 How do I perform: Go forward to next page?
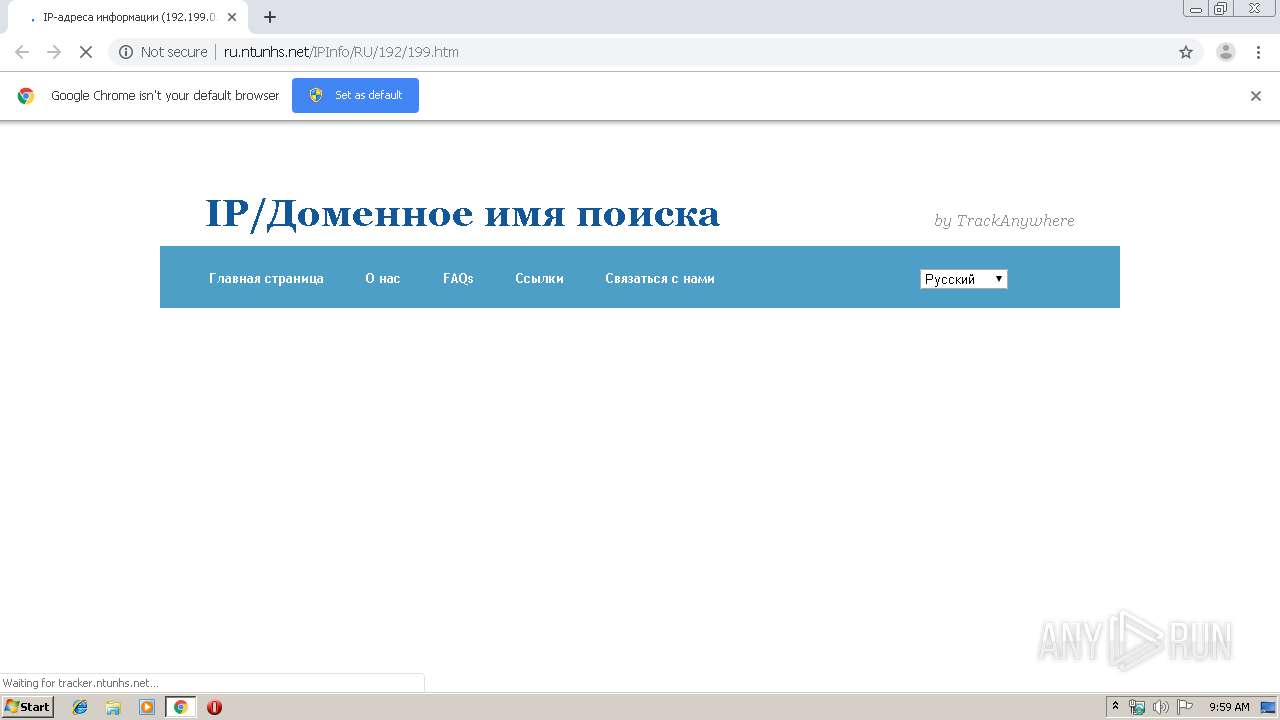(54, 52)
